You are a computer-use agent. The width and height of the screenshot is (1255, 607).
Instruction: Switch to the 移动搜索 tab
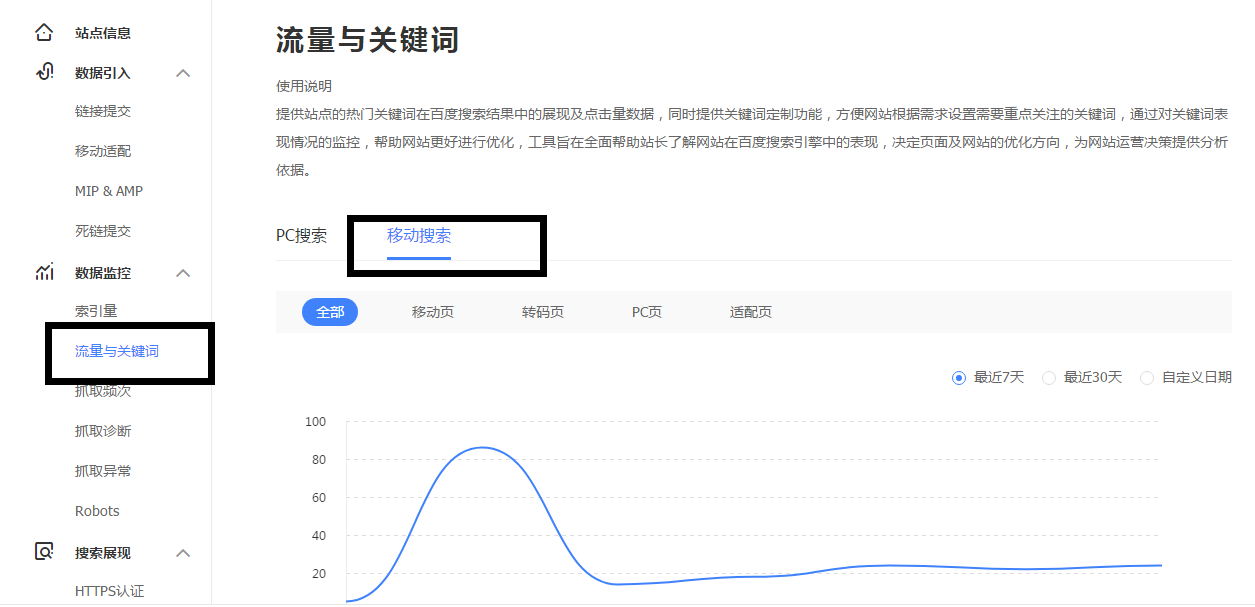pyautogui.click(x=419, y=236)
